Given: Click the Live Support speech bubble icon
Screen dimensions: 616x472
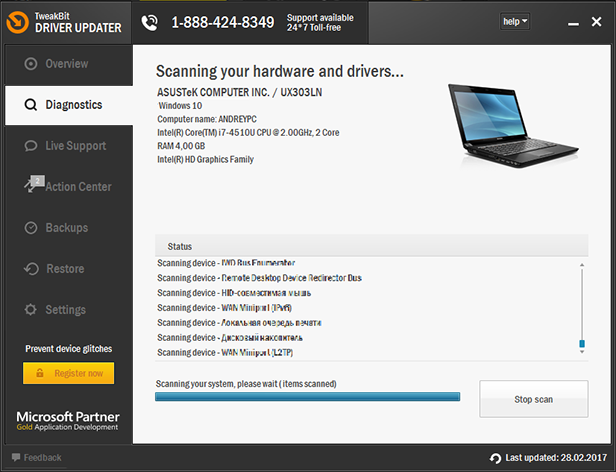Looking at the screenshot, I should pyautogui.click(x=31, y=146).
